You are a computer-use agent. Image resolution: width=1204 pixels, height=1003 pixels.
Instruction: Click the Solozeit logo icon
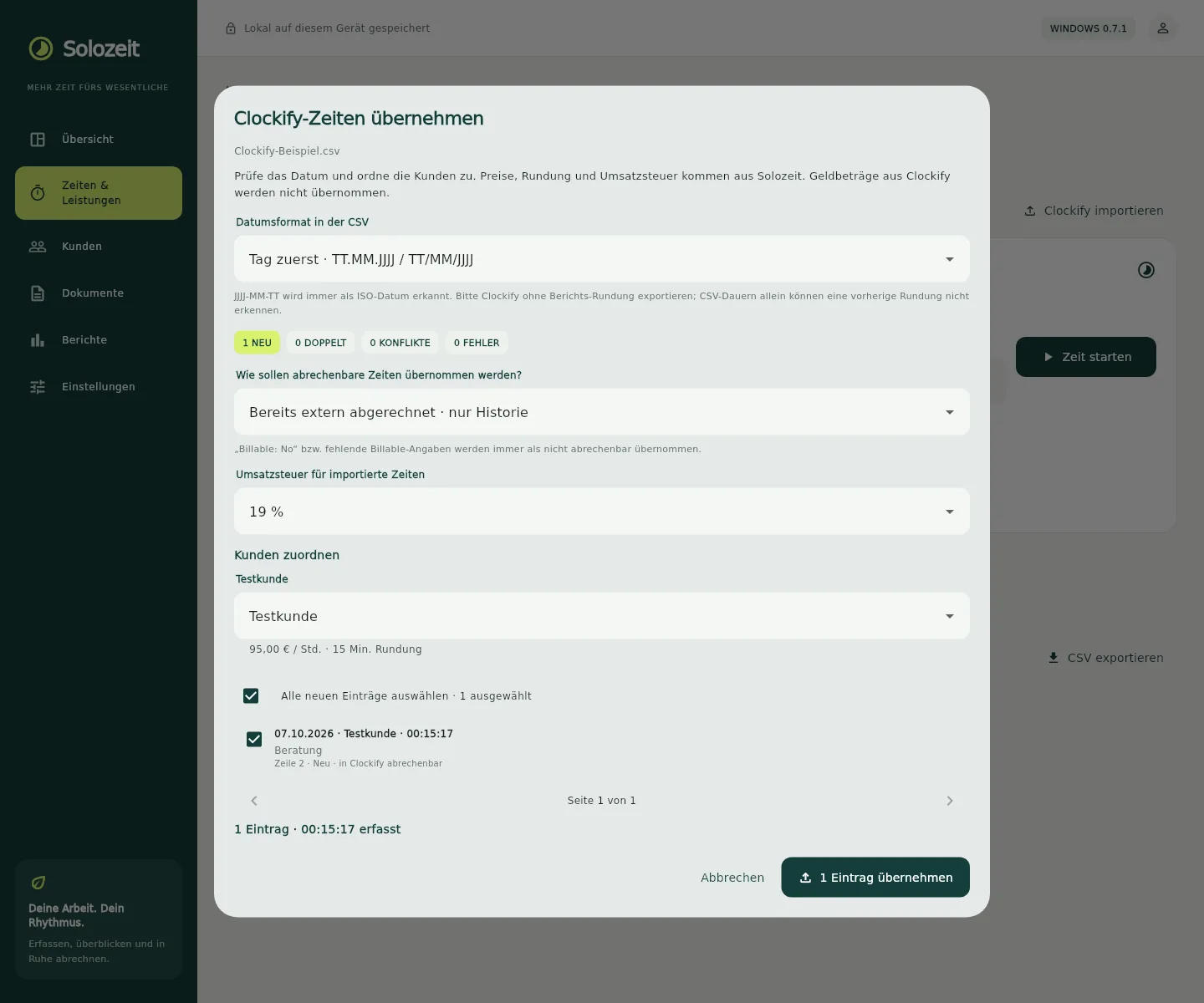pos(41,48)
